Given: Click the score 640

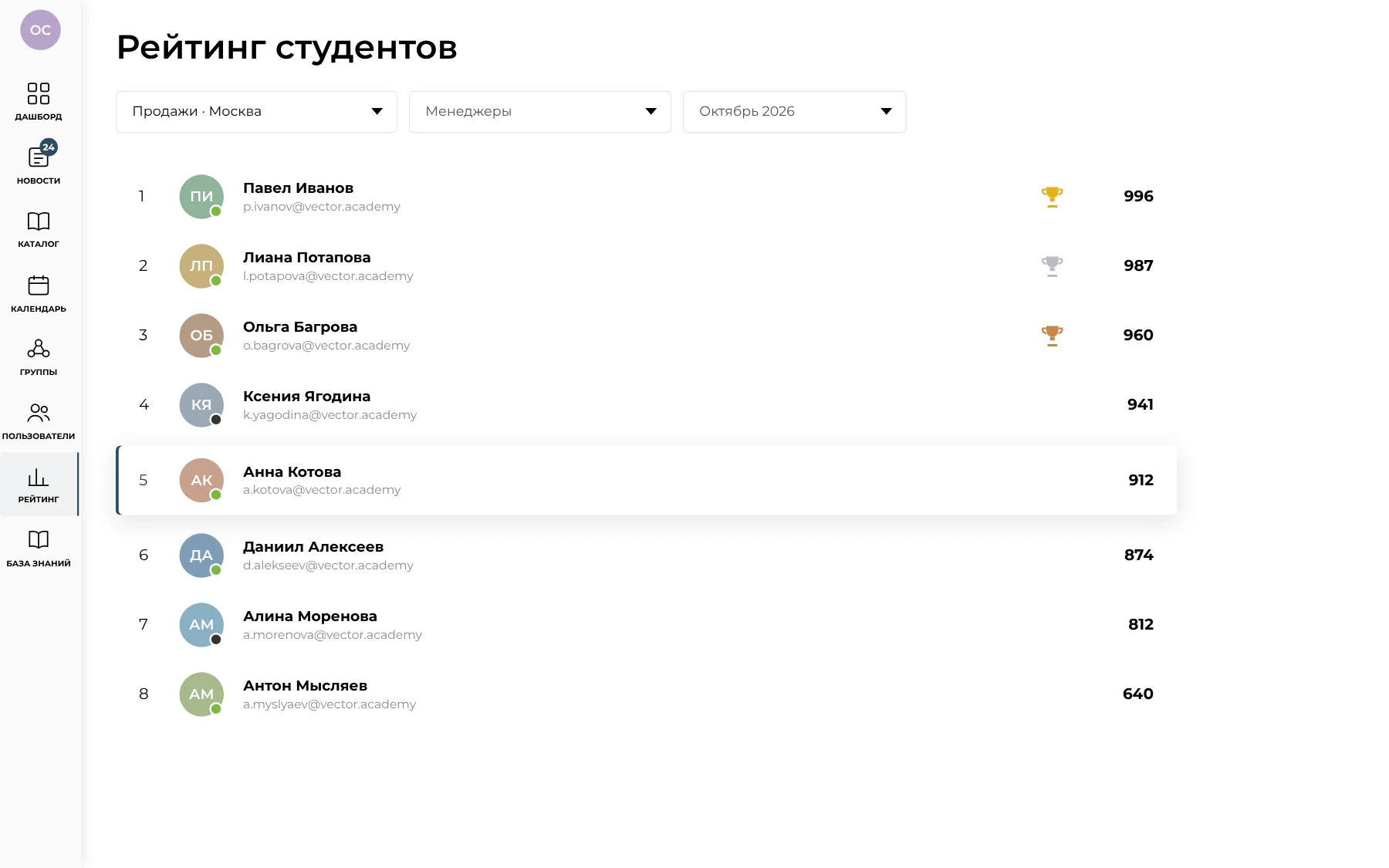Looking at the screenshot, I should click(1138, 694).
